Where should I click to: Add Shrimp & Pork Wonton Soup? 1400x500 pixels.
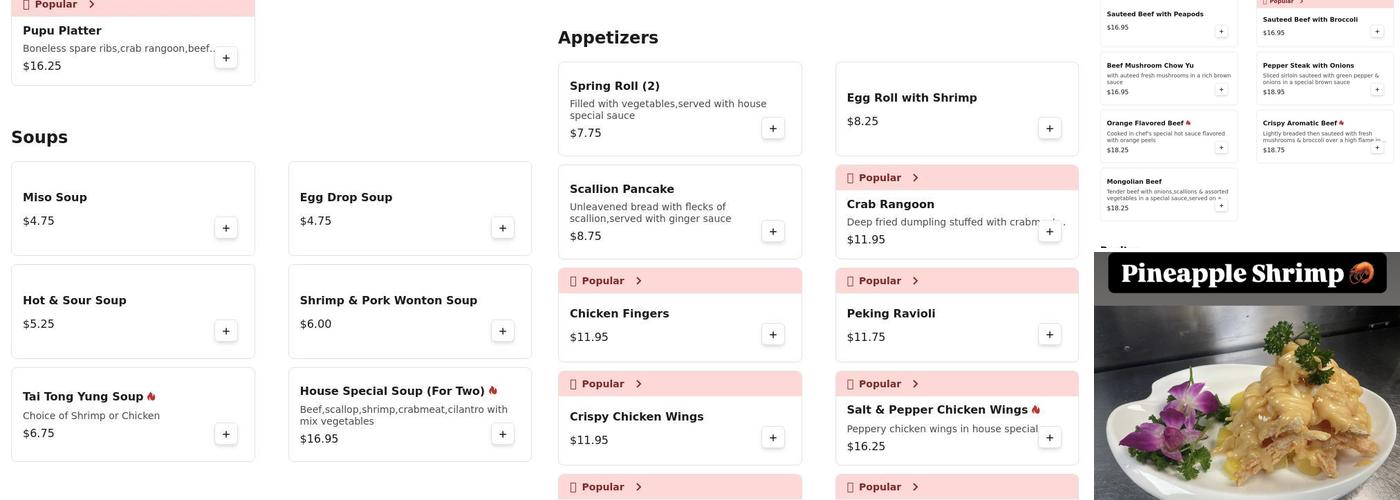[502, 331]
